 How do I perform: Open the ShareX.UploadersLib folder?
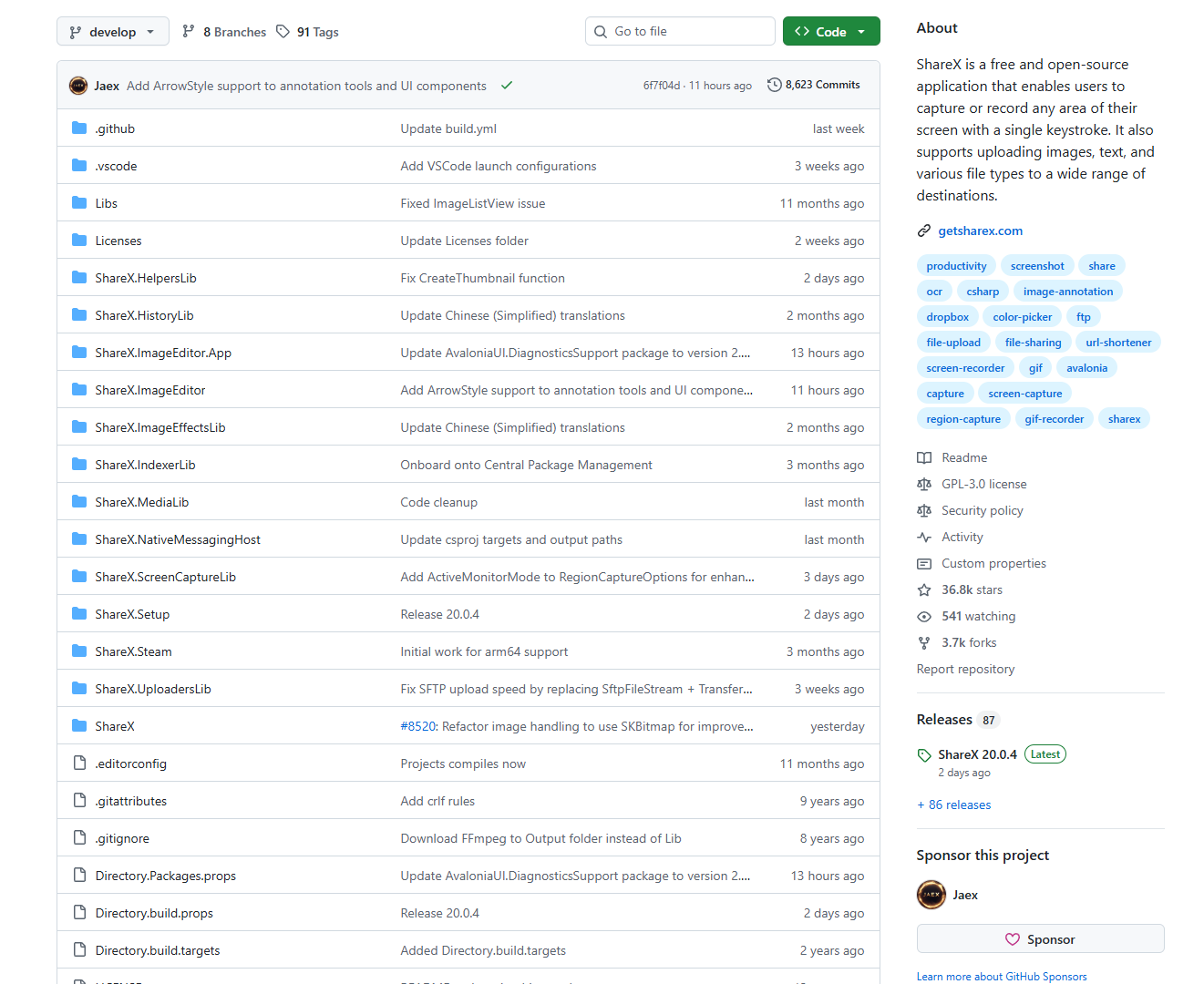click(x=153, y=689)
